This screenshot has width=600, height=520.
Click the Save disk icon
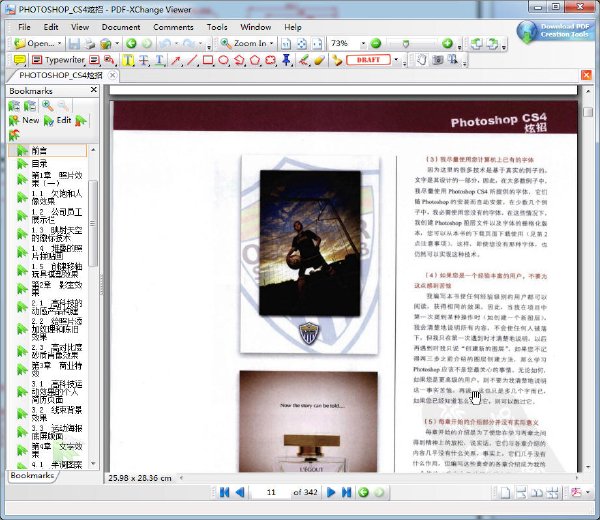[x=74, y=44]
